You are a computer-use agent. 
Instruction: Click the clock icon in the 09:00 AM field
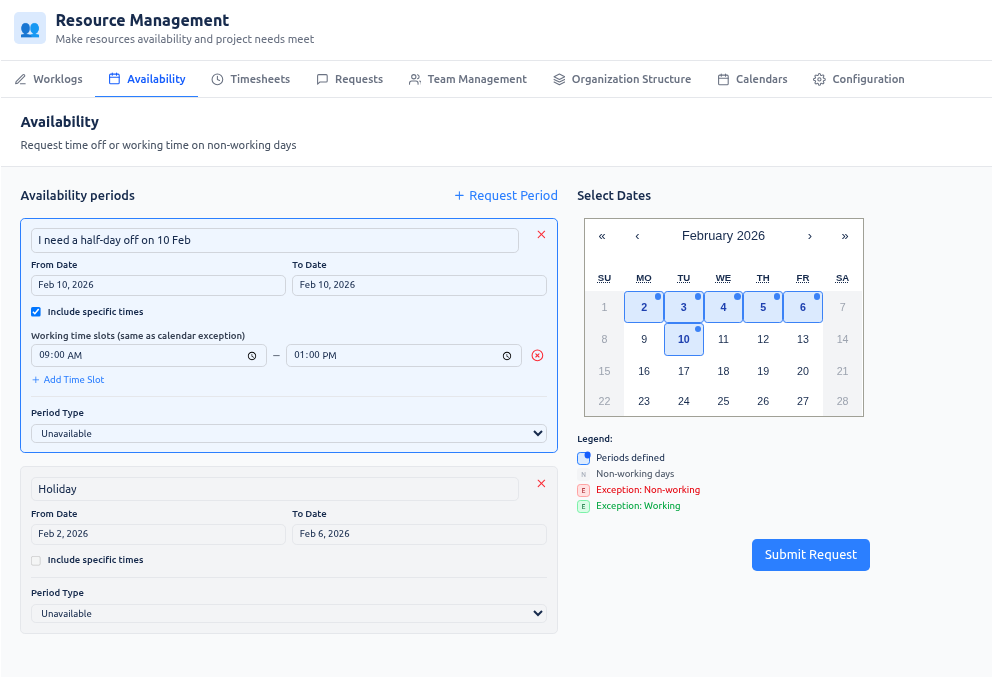(251, 355)
